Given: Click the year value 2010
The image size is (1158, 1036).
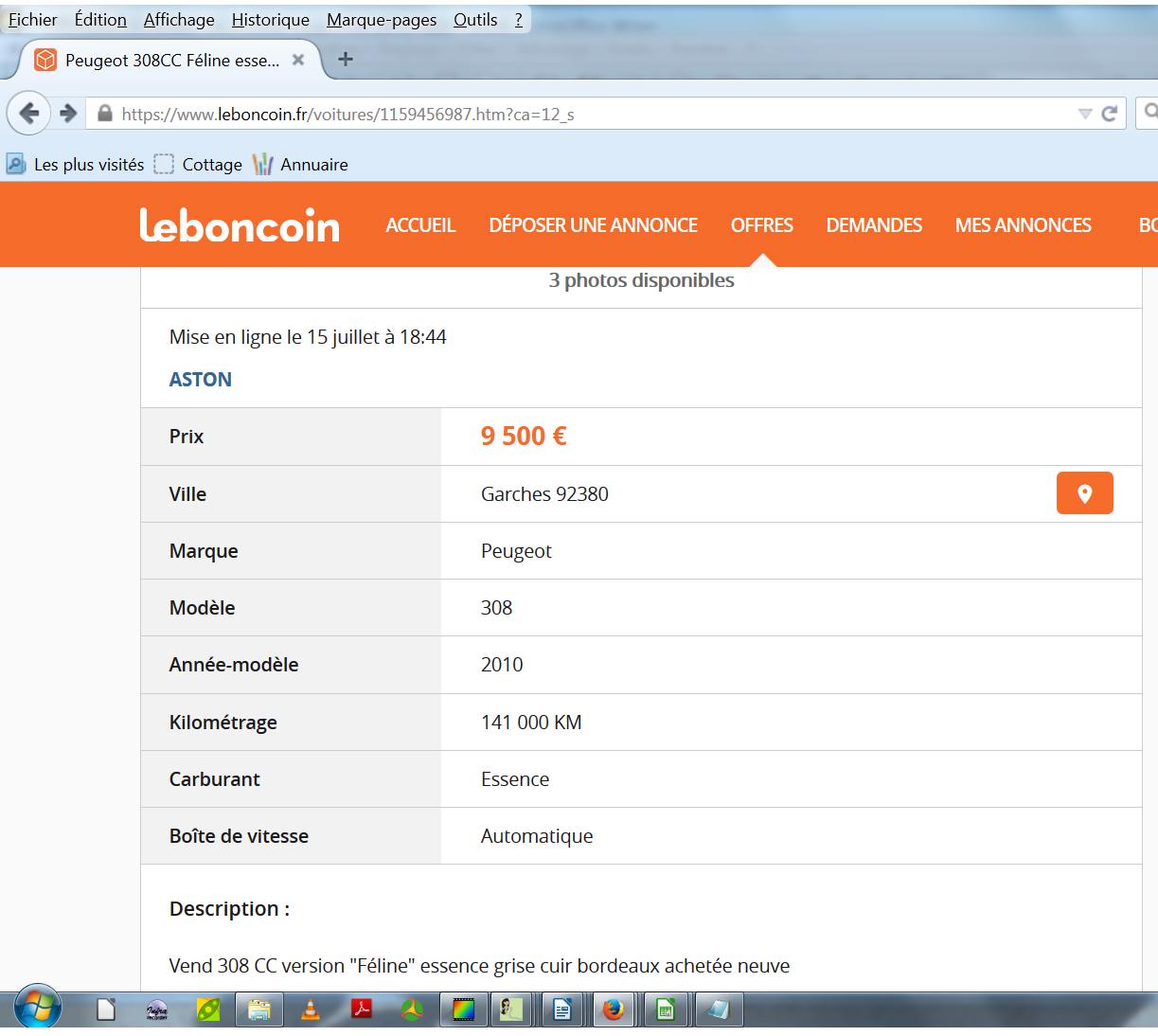Looking at the screenshot, I should (502, 665).
